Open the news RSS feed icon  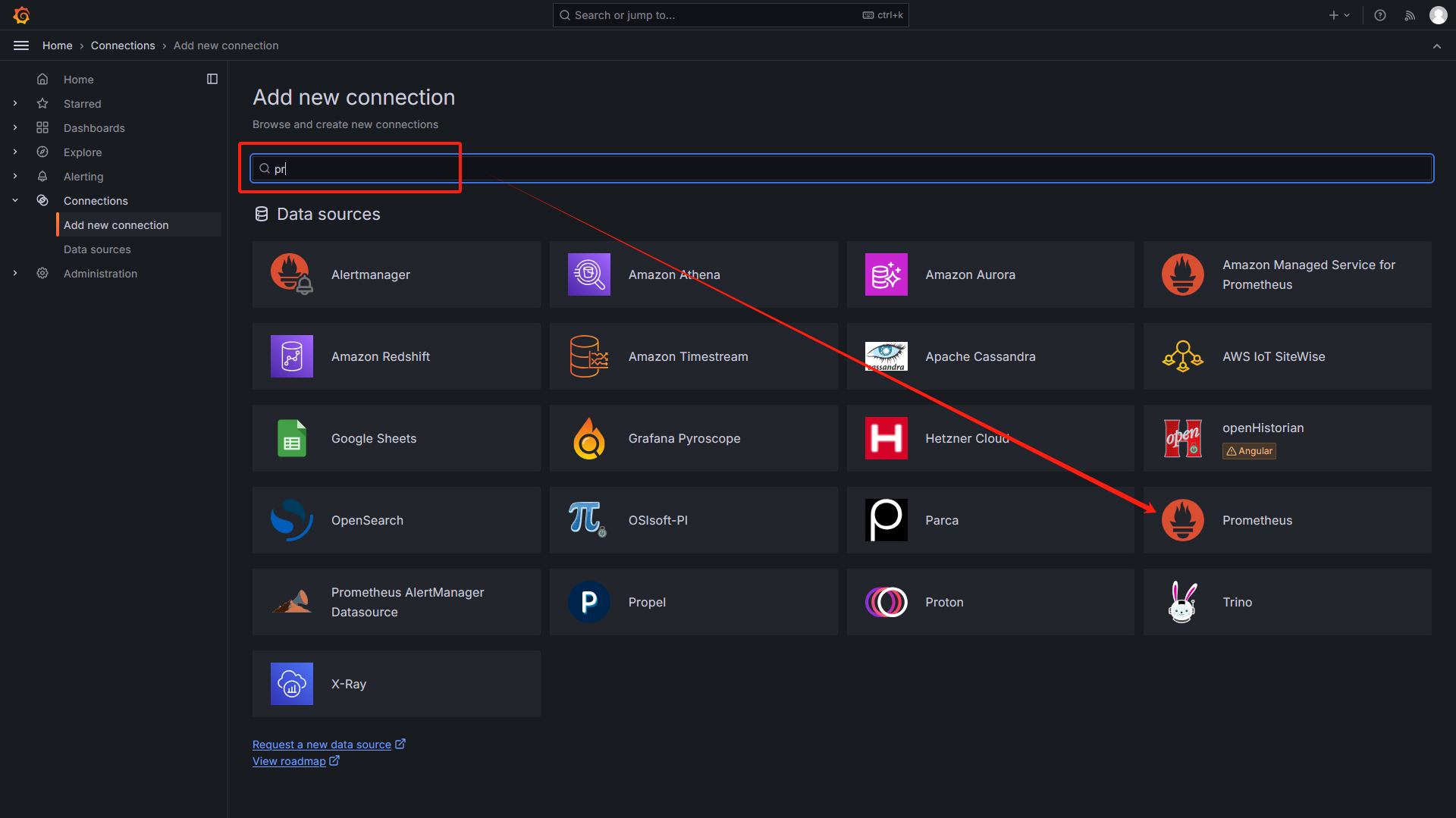coord(1410,15)
